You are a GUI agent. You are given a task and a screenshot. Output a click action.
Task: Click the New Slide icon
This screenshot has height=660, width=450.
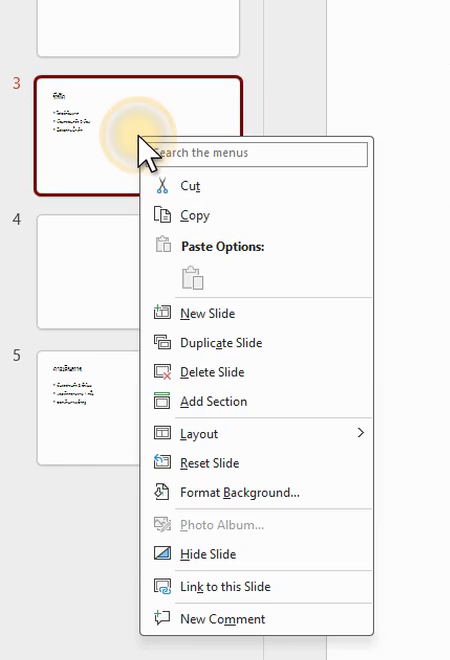(162, 313)
